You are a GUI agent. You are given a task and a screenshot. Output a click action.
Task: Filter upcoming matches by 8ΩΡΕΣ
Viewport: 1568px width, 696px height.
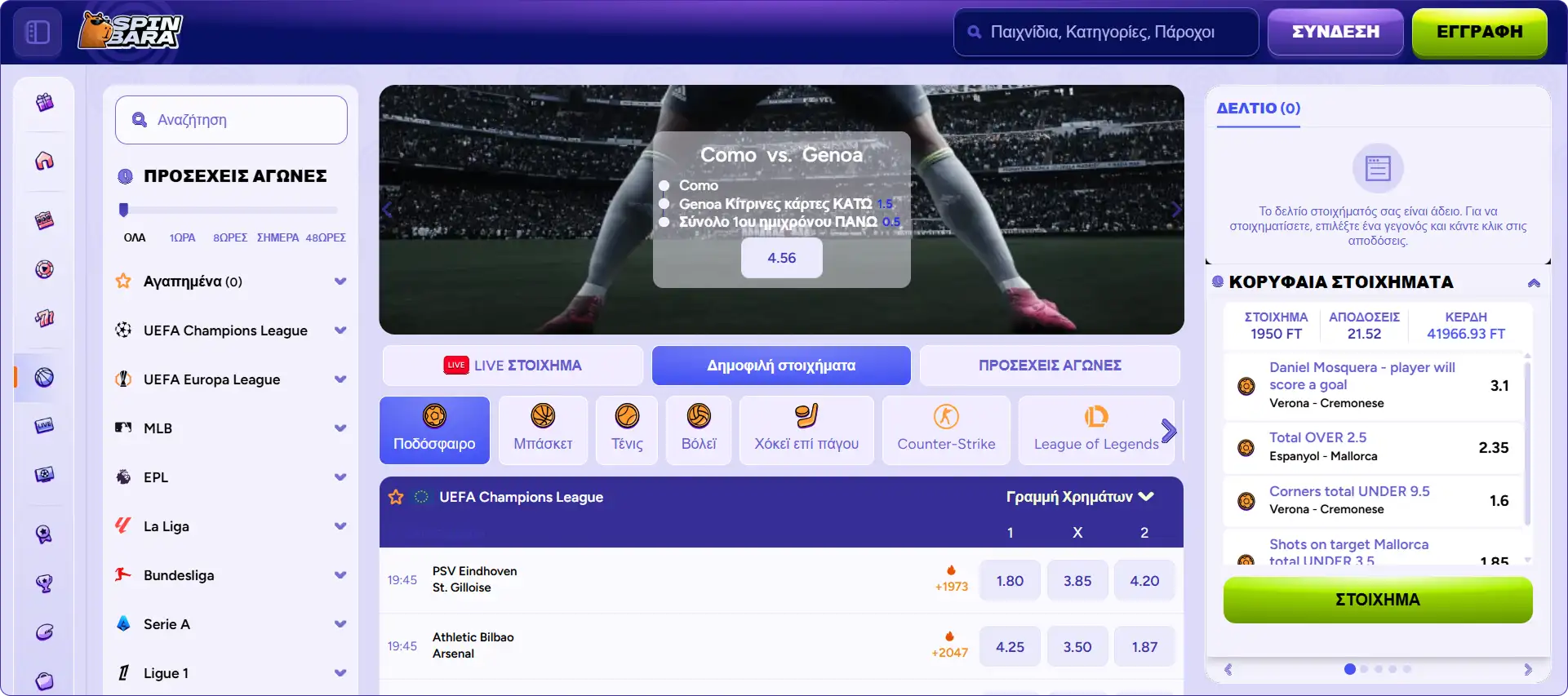[x=230, y=237]
